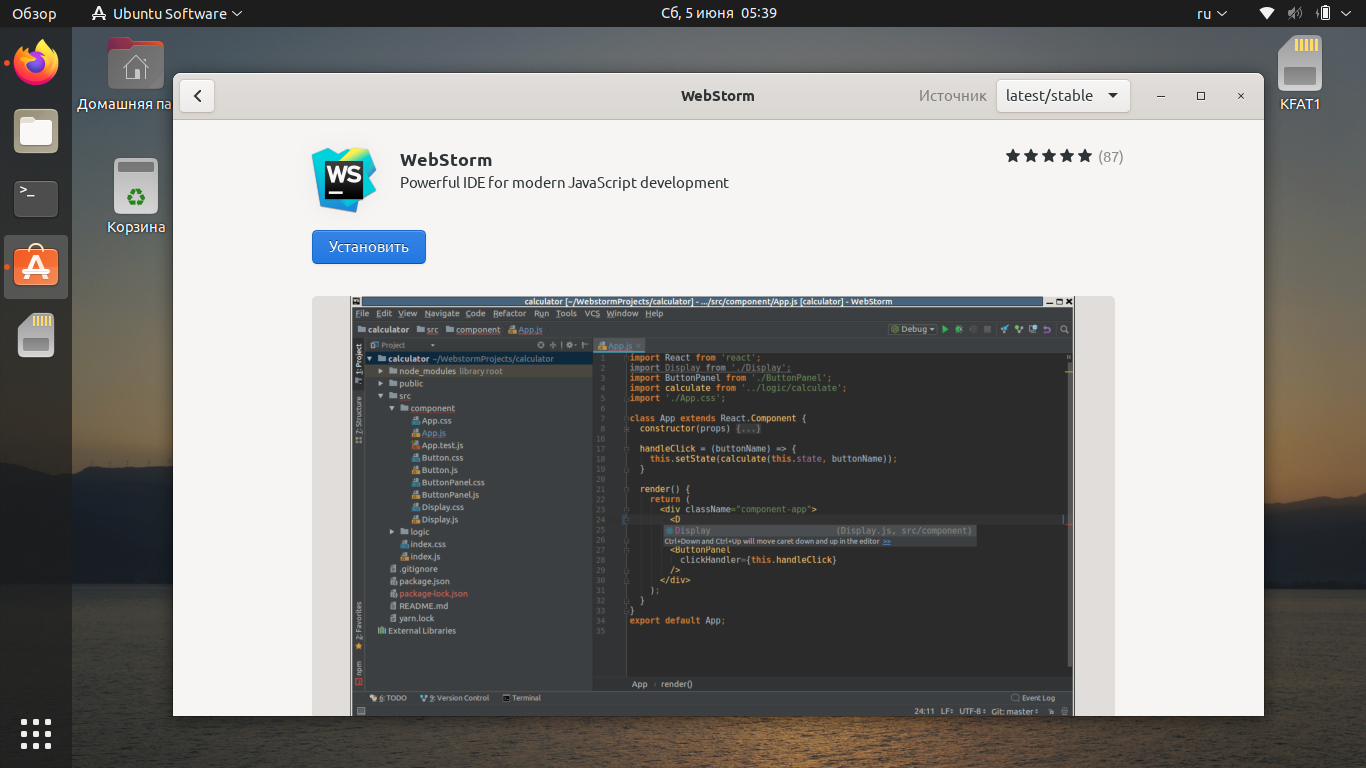The image size is (1366, 768).
Task: Launch Terminal from the dock
Action: tap(36, 198)
